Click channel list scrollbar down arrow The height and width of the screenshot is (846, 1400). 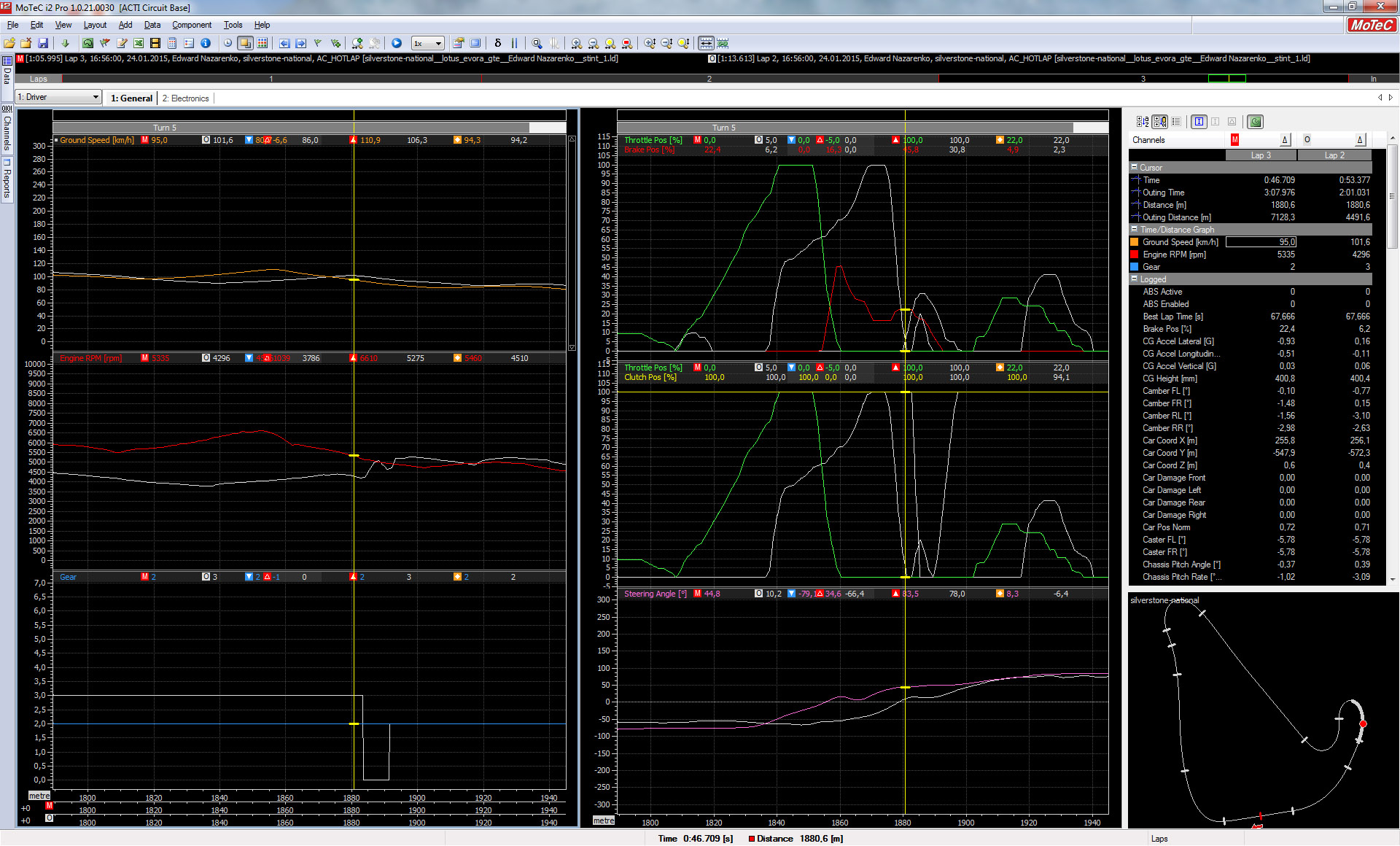tap(1393, 580)
